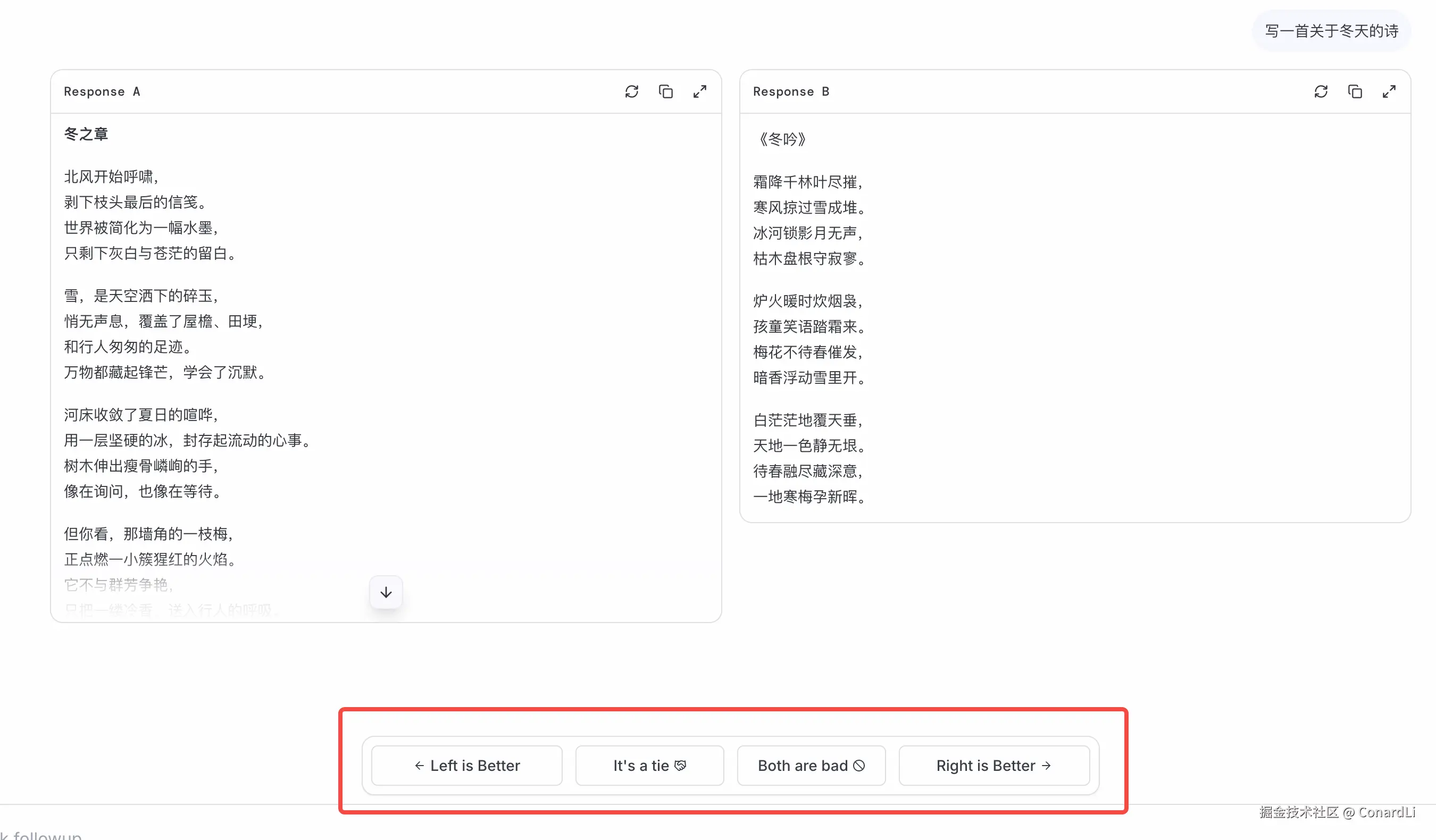Click poem title 《冬吟》
The width and height of the screenshot is (1436, 840).
pos(782,139)
